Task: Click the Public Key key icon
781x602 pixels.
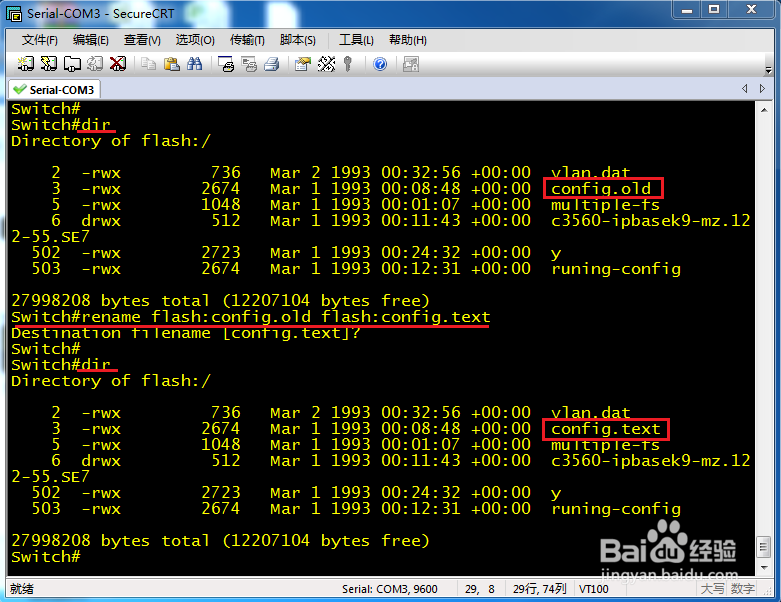Action: click(348, 64)
